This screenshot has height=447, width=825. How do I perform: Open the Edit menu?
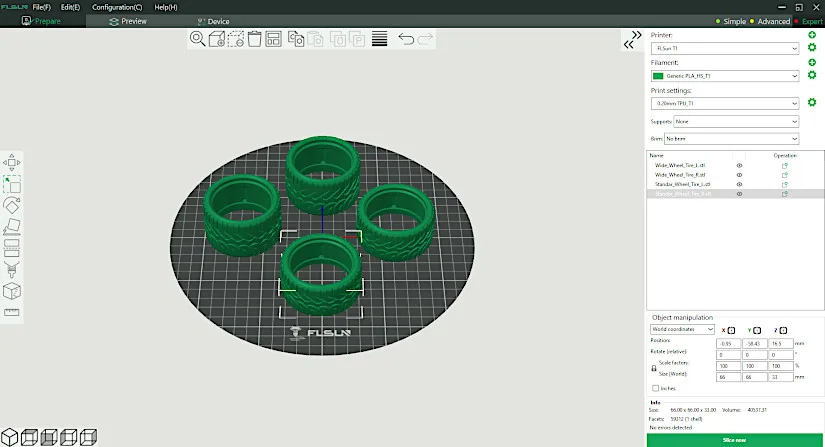coord(70,7)
